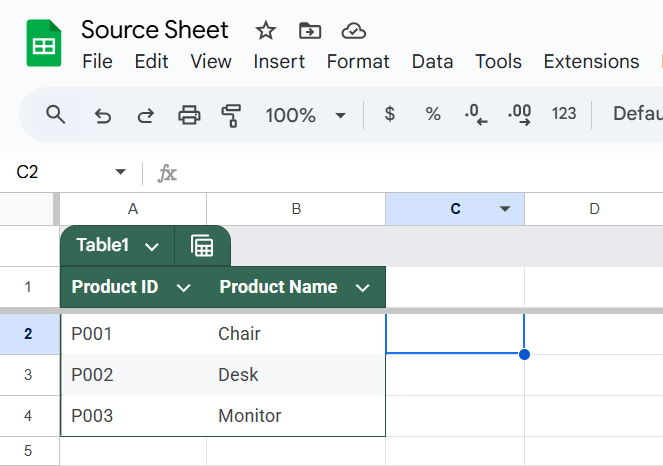Click the Table1 name label
This screenshot has height=466, width=663.
click(x=102, y=245)
